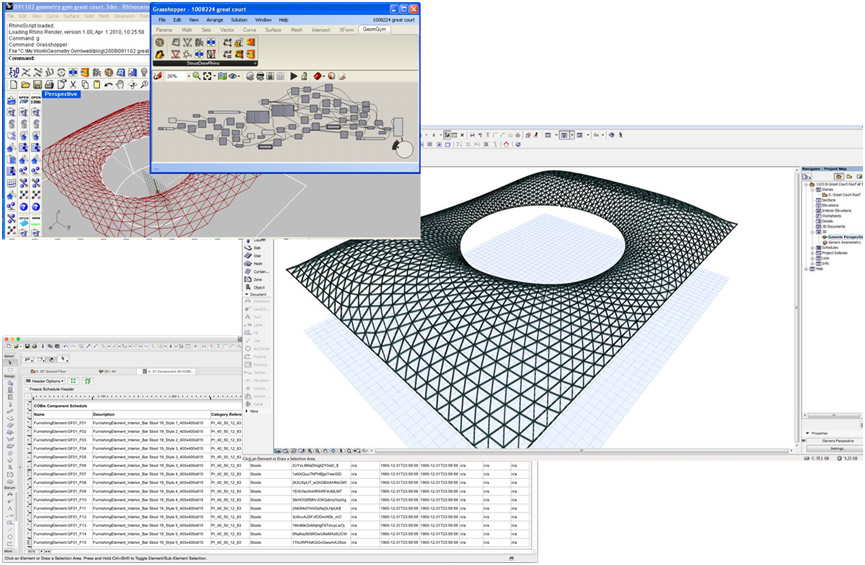865x565 pixels.
Task: Click the Cut scissors icon in Rhino toolbar
Action: [73, 84]
